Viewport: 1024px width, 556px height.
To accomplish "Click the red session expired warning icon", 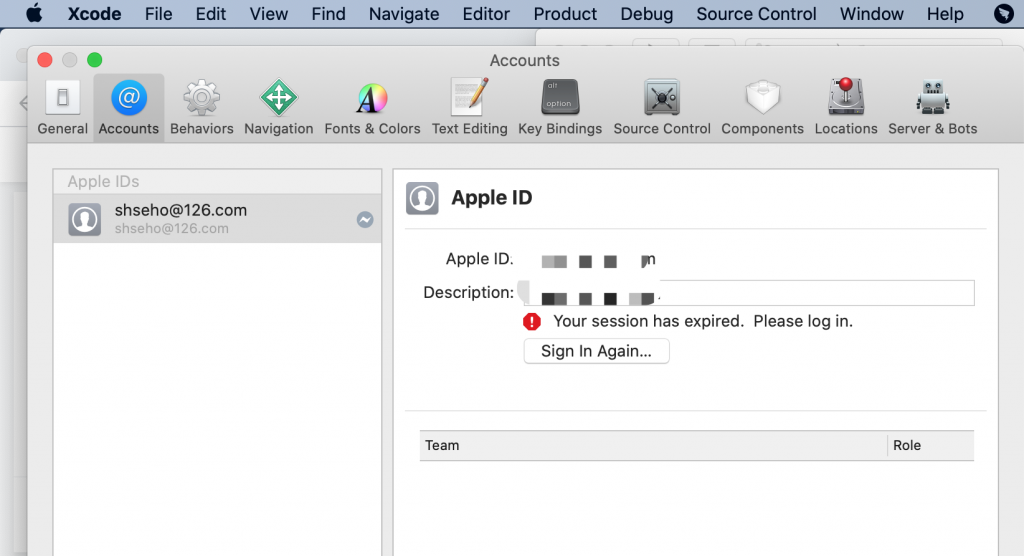I will 532,321.
